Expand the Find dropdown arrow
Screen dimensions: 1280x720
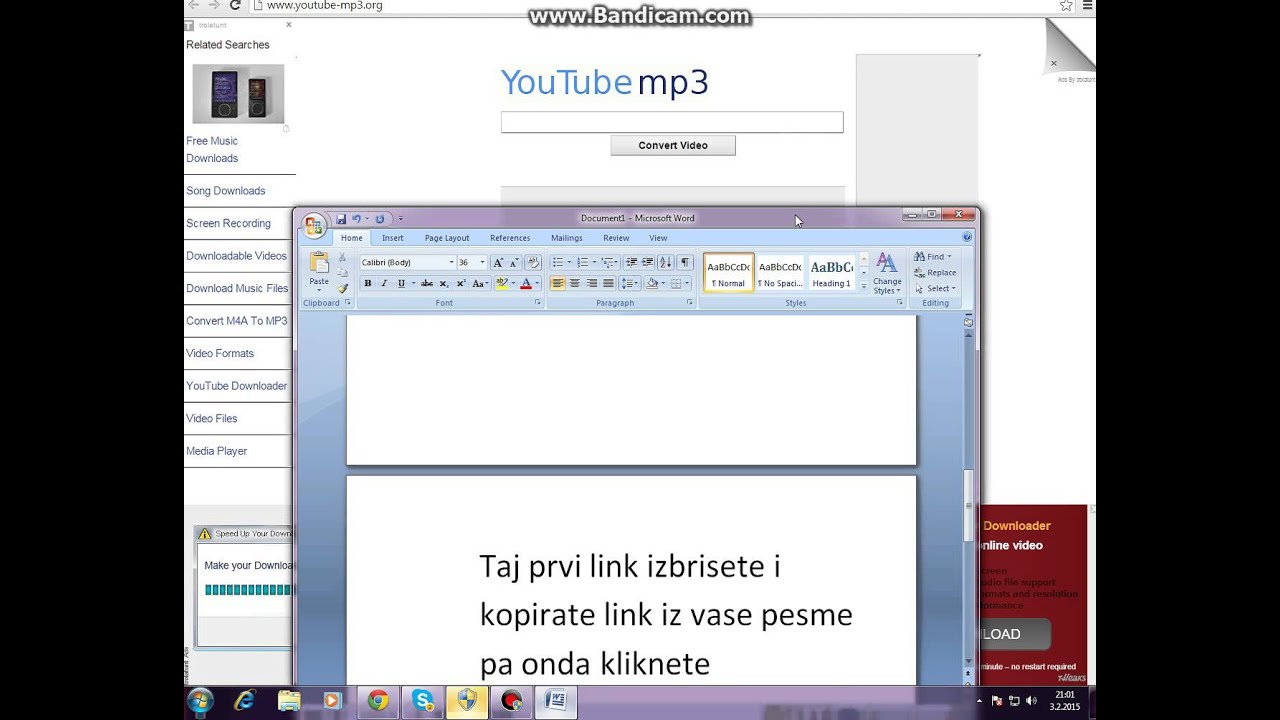[949, 257]
